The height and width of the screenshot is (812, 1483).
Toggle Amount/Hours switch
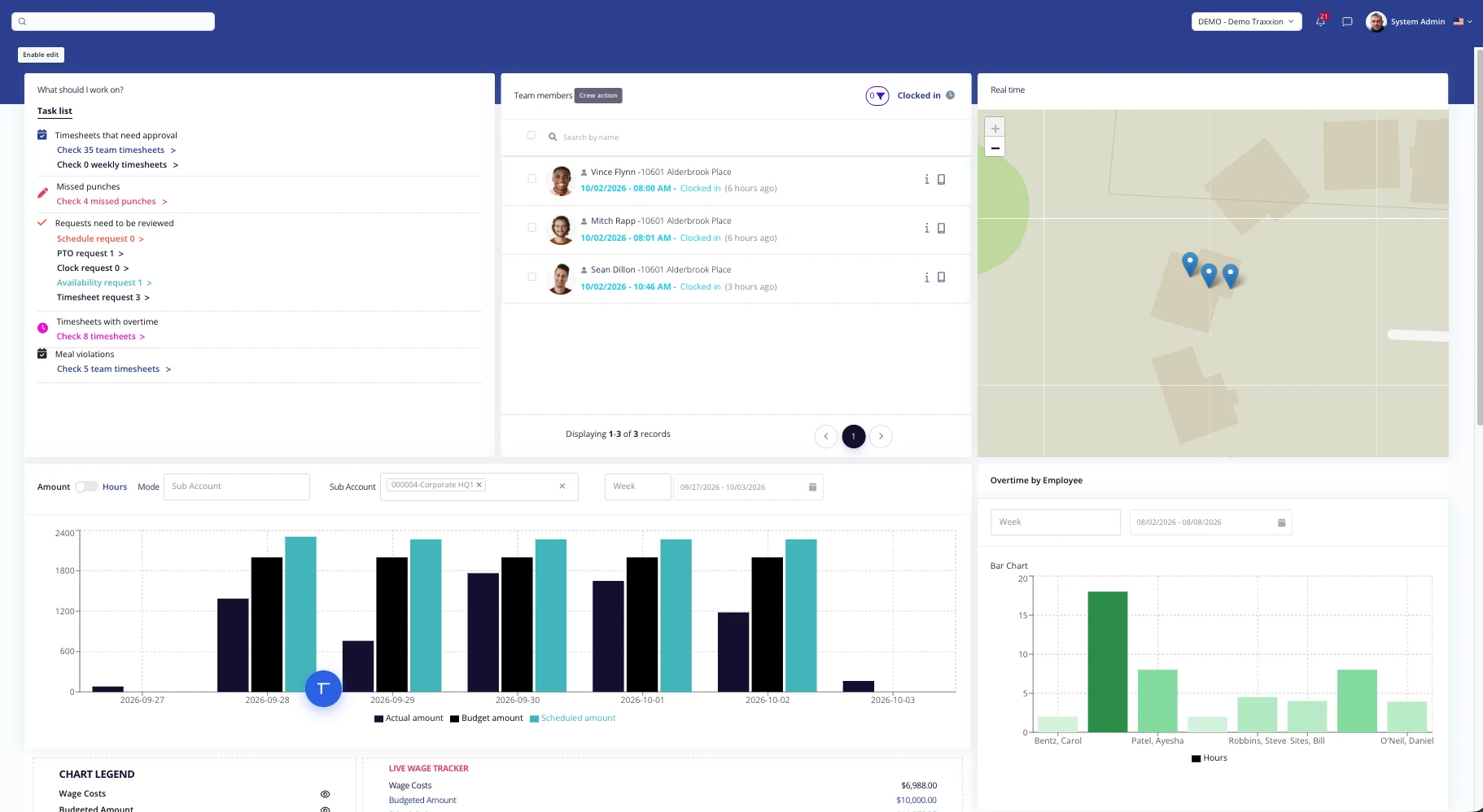86,487
